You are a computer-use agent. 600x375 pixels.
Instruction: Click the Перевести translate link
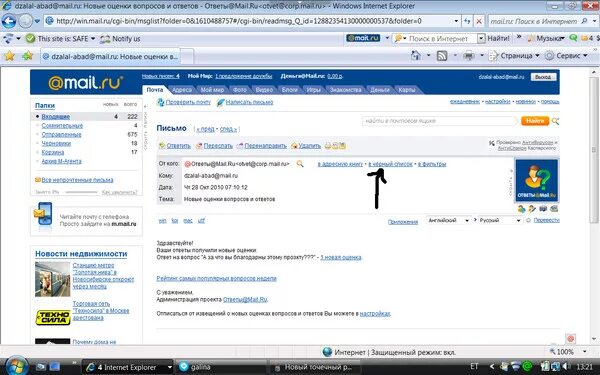[x=546, y=220]
